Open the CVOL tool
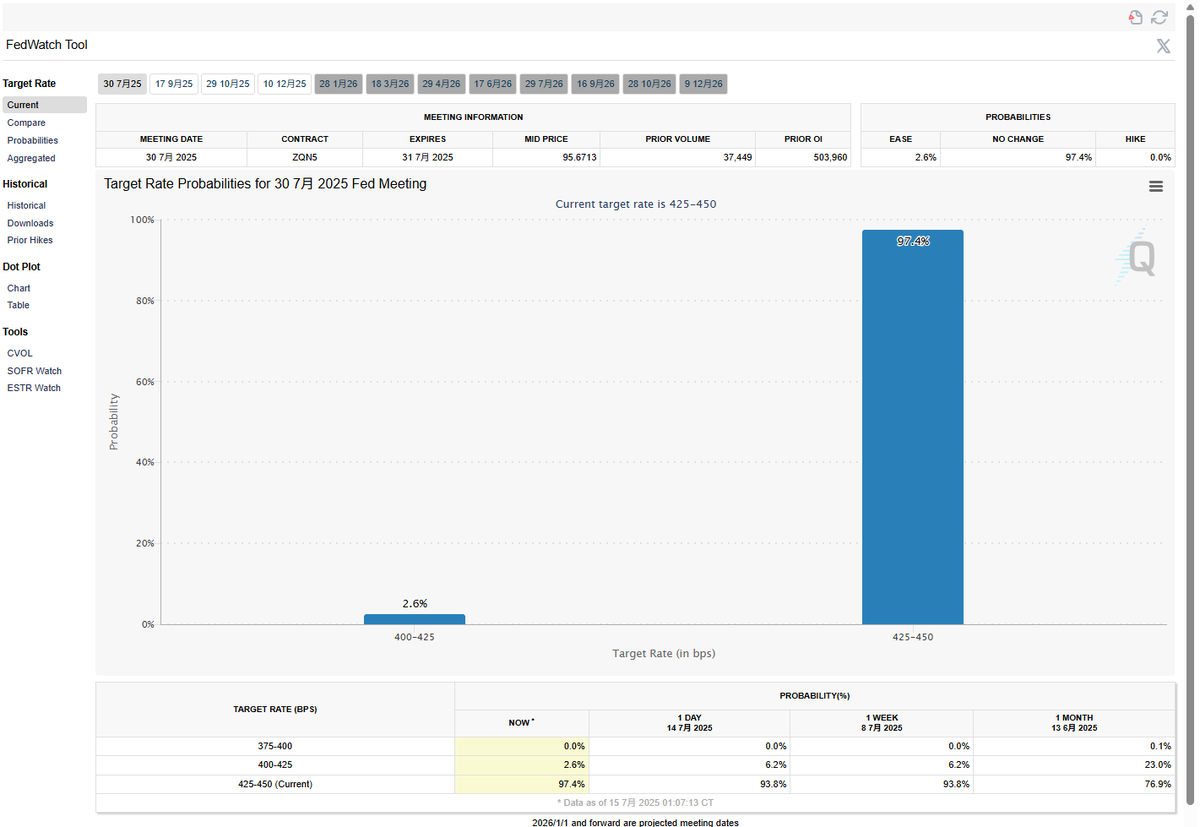Viewport: 1200px width, 827px height. coord(20,353)
